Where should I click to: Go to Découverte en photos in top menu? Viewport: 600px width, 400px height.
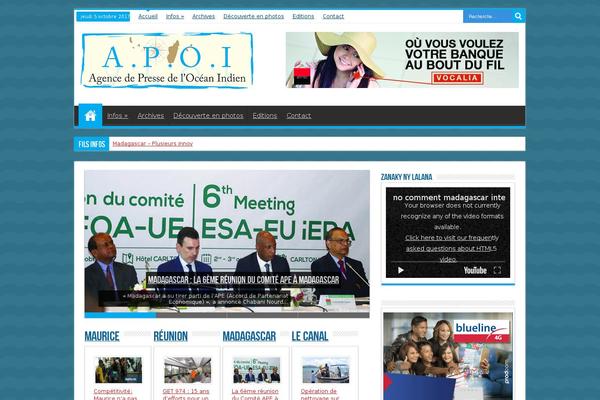[x=253, y=16]
